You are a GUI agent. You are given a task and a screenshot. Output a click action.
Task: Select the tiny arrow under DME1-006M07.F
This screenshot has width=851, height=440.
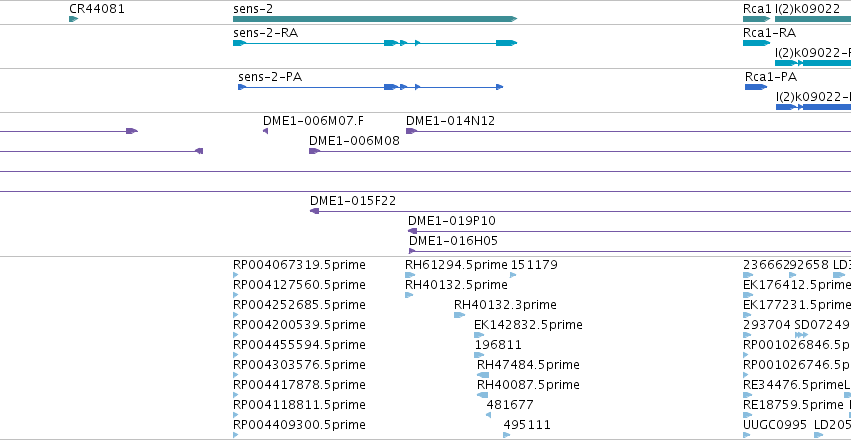(265, 131)
